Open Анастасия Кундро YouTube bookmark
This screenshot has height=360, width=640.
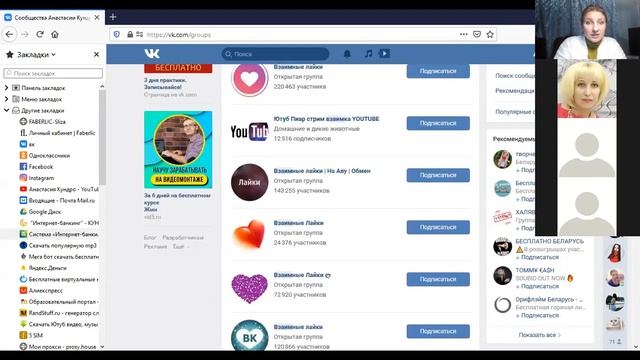pyautogui.click(x=59, y=189)
